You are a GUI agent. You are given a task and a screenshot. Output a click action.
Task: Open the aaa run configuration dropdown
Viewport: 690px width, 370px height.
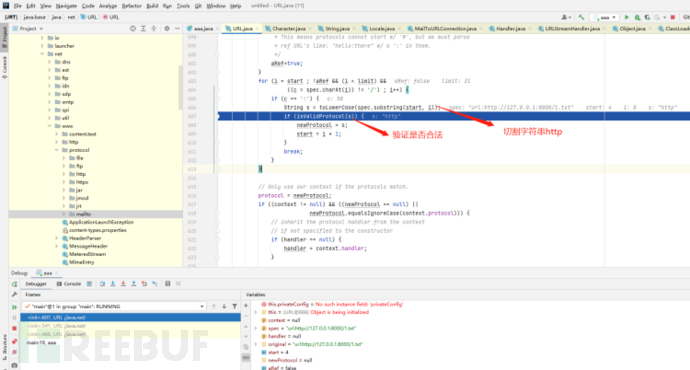point(605,17)
